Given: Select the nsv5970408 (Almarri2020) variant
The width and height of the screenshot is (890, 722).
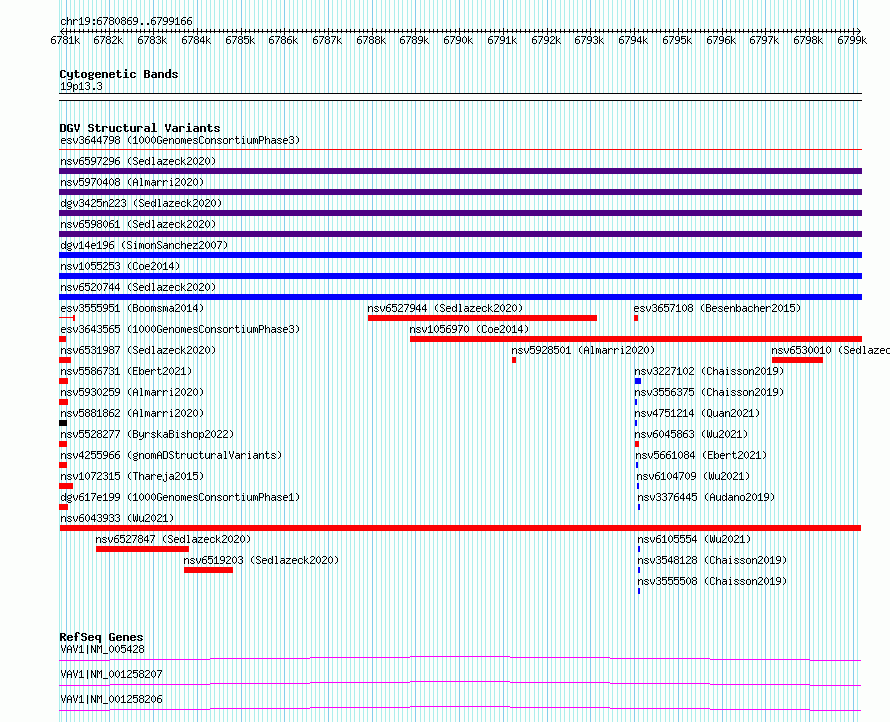Looking at the screenshot, I should tap(132, 182).
